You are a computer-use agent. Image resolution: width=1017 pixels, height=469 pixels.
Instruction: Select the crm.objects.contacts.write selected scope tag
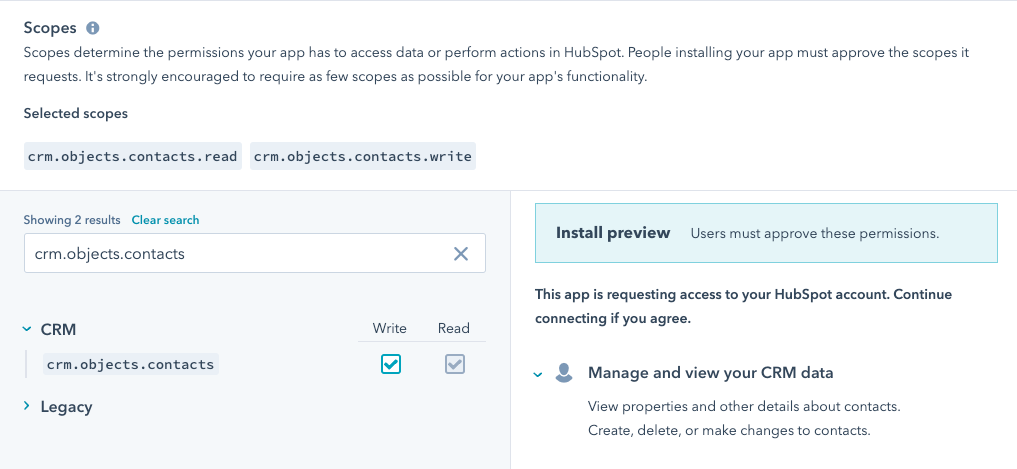362,156
